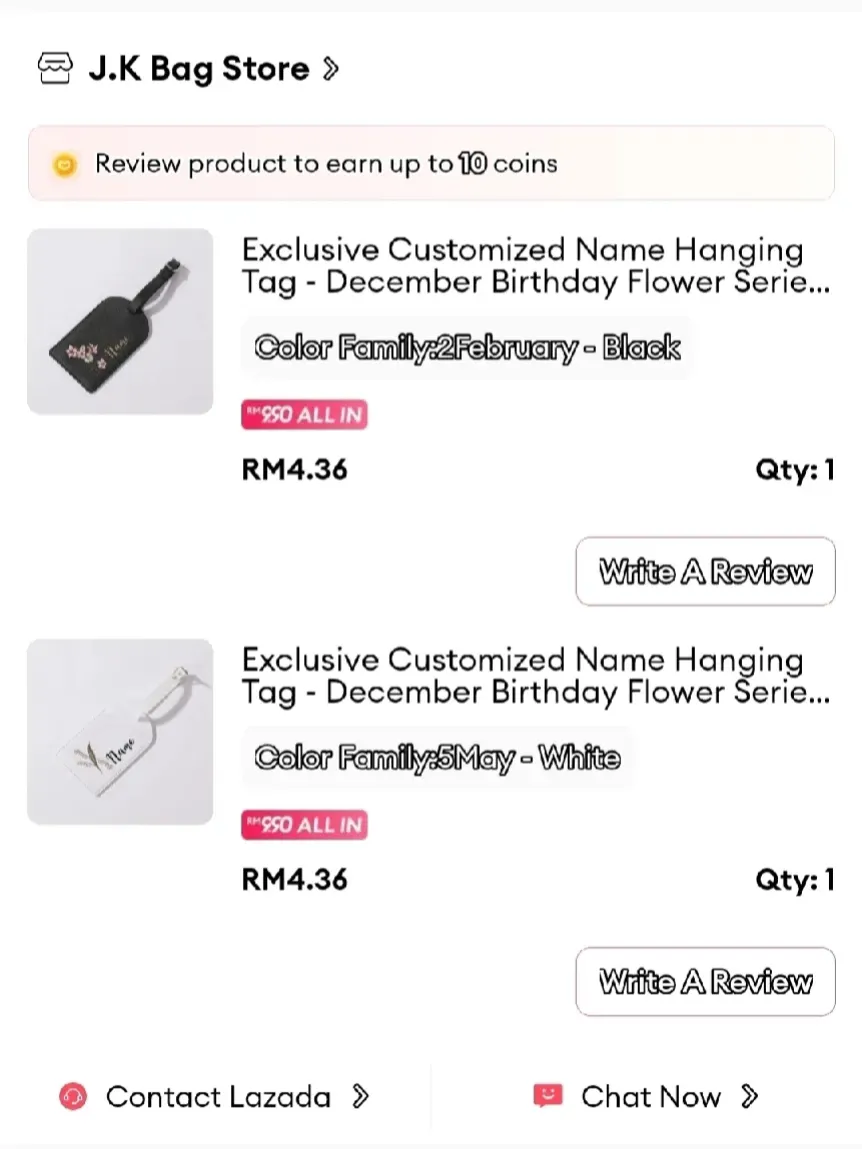Screen dimensions: 862x1149
Task: Open the white tag product title text
Action: [x=535, y=675]
